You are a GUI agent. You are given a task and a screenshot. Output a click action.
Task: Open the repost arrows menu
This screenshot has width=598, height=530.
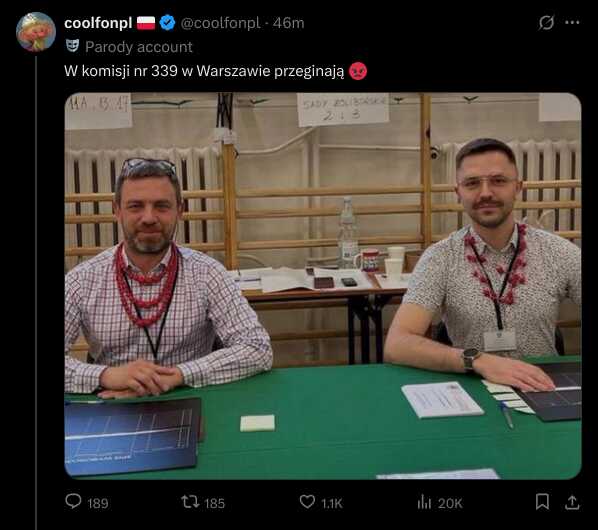[x=190, y=502]
